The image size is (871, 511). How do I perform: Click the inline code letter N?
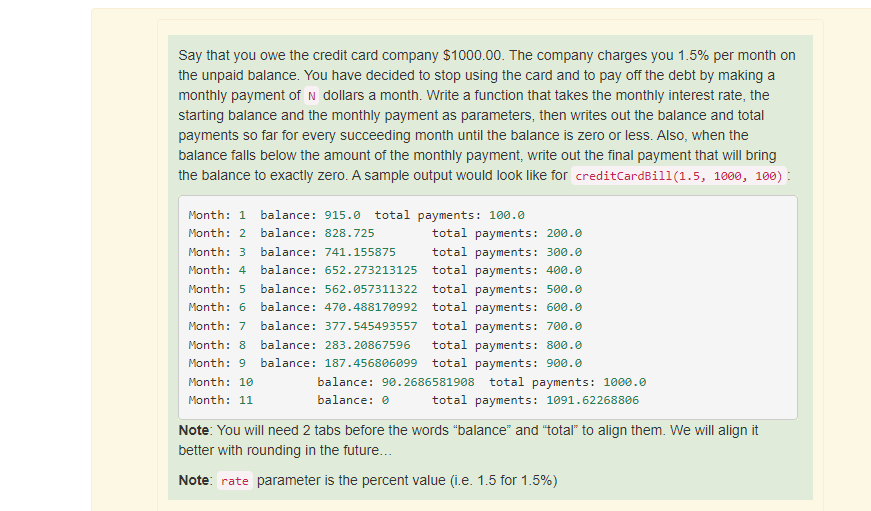click(x=312, y=96)
